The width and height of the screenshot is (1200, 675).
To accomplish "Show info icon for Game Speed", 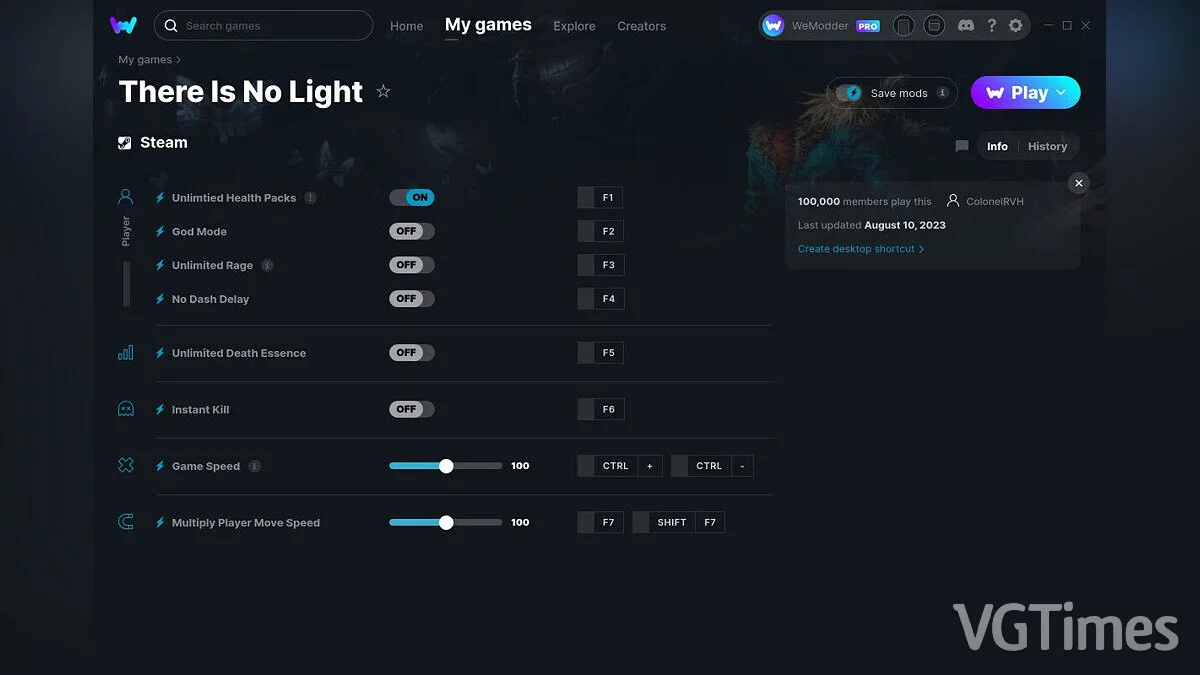I will pyautogui.click(x=254, y=466).
